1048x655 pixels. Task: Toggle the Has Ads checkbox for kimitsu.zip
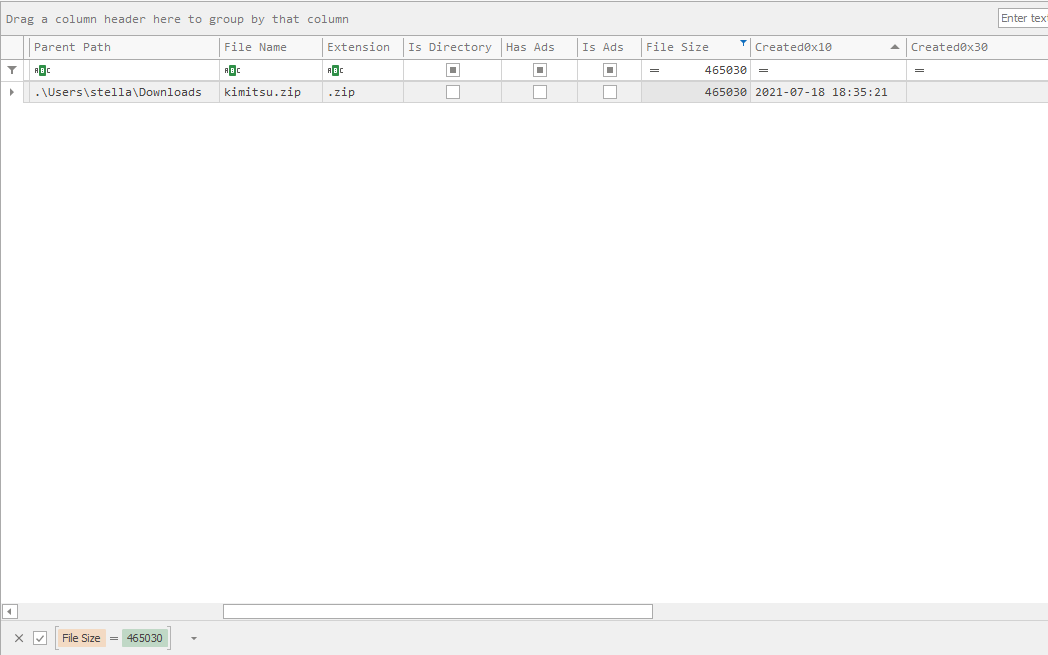(539, 91)
